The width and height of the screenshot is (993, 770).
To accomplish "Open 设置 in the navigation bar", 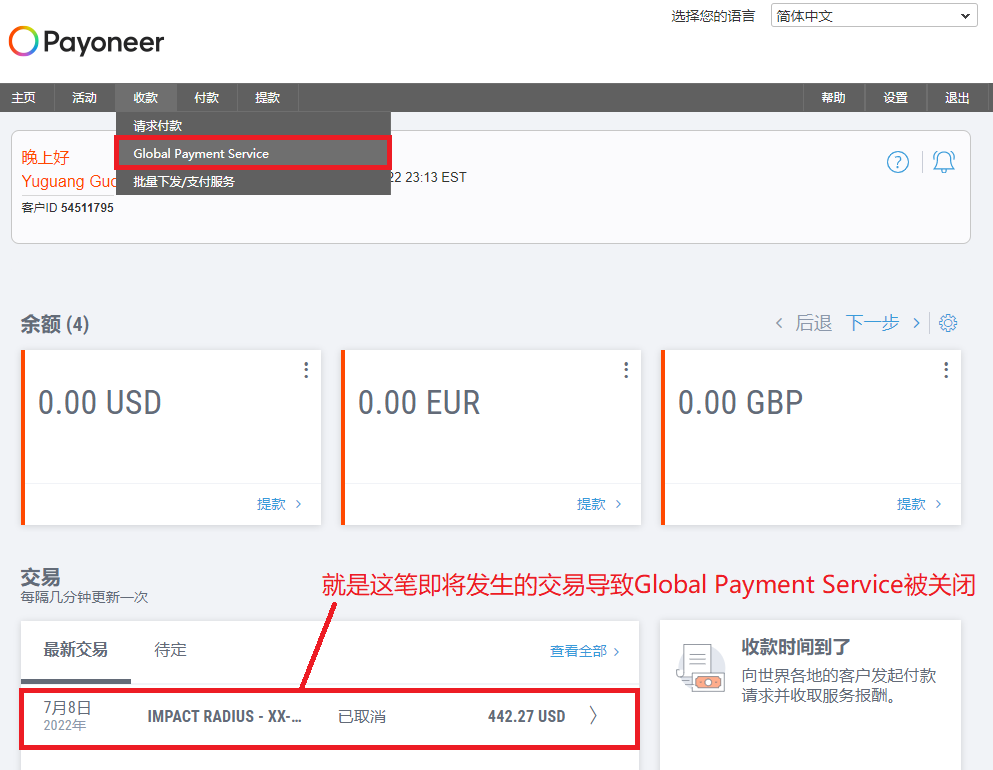I will pyautogui.click(x=895, y=98).
